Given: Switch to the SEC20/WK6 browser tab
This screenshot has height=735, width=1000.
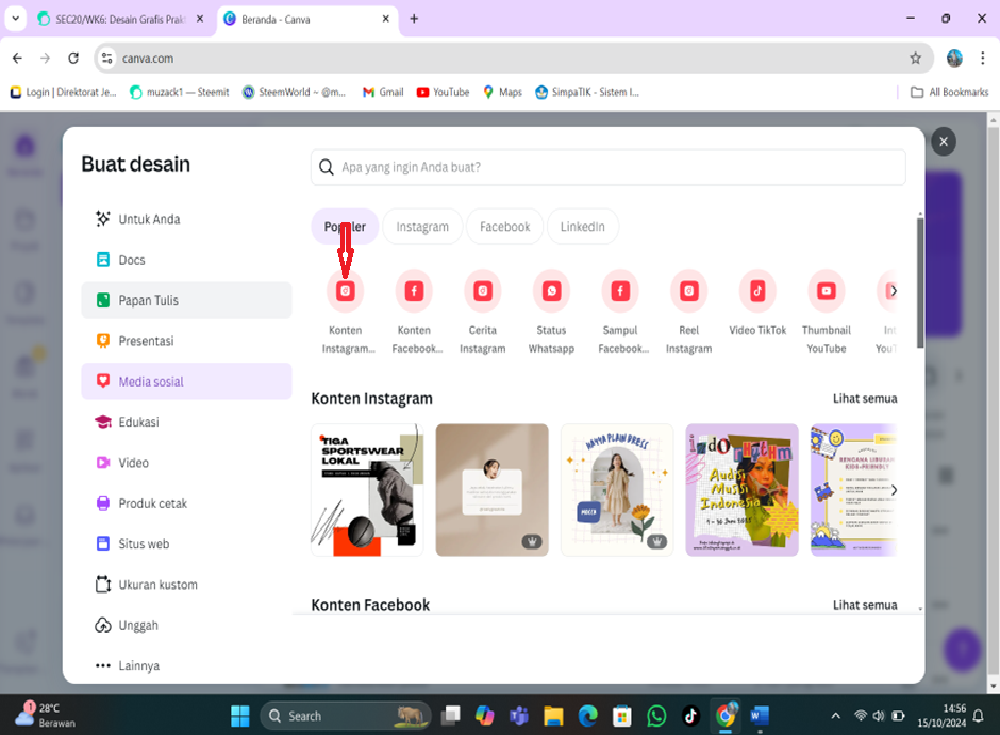Looking at the screenshot, I should [120, 19].
